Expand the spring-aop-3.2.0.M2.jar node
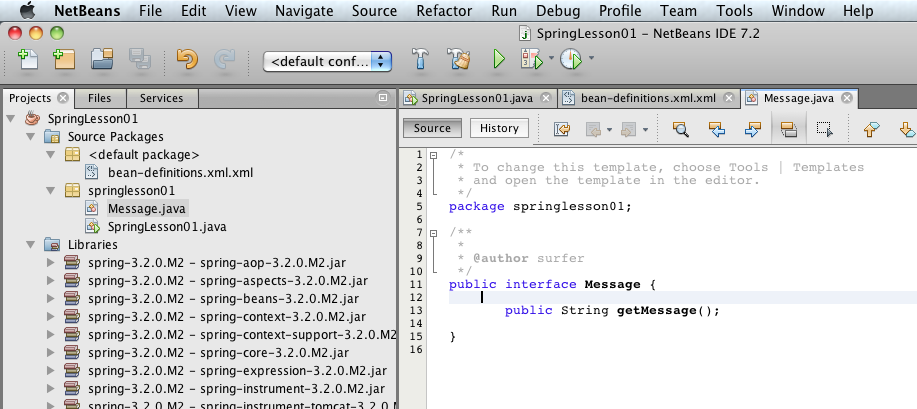The height and width of the screenshot is (409, 917). pyautogui.click(x=51, y=263)
